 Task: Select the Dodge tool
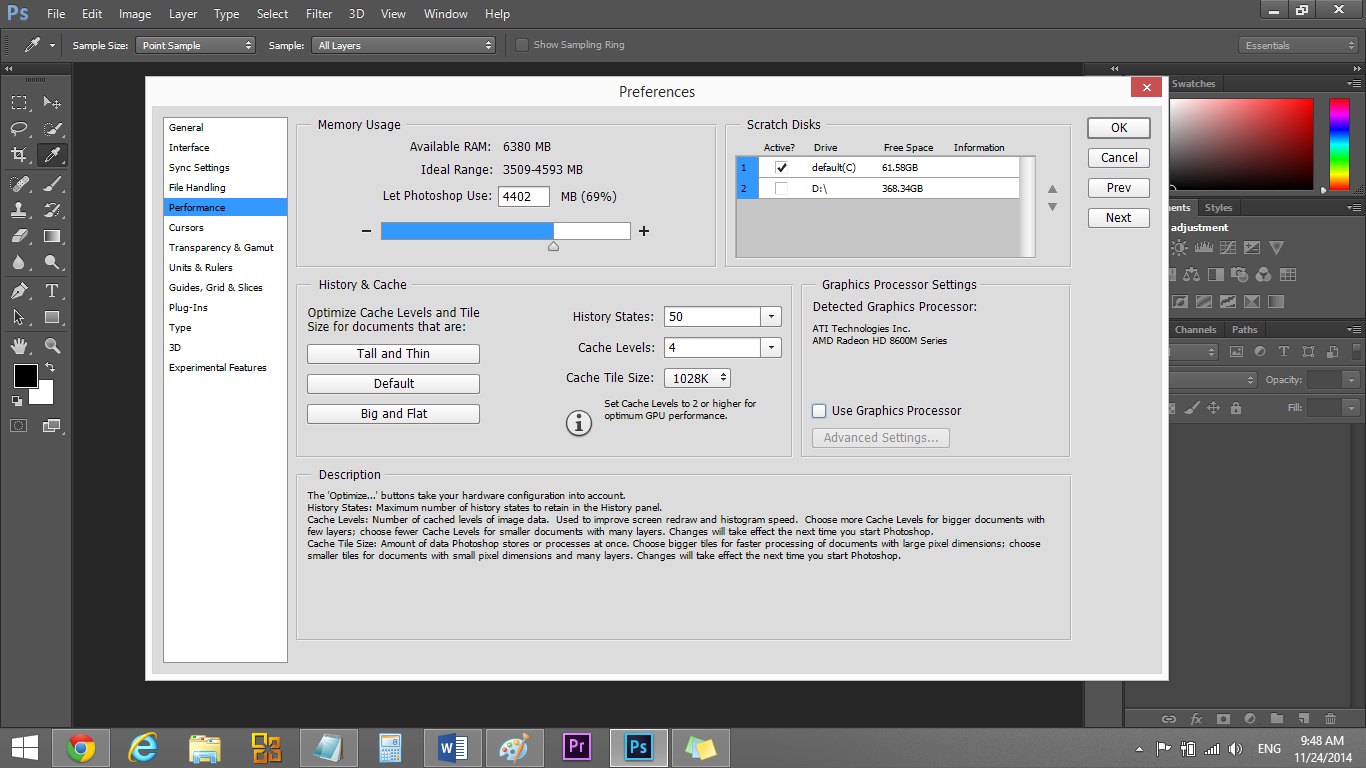pyautogui.click(x=52, y=262)
